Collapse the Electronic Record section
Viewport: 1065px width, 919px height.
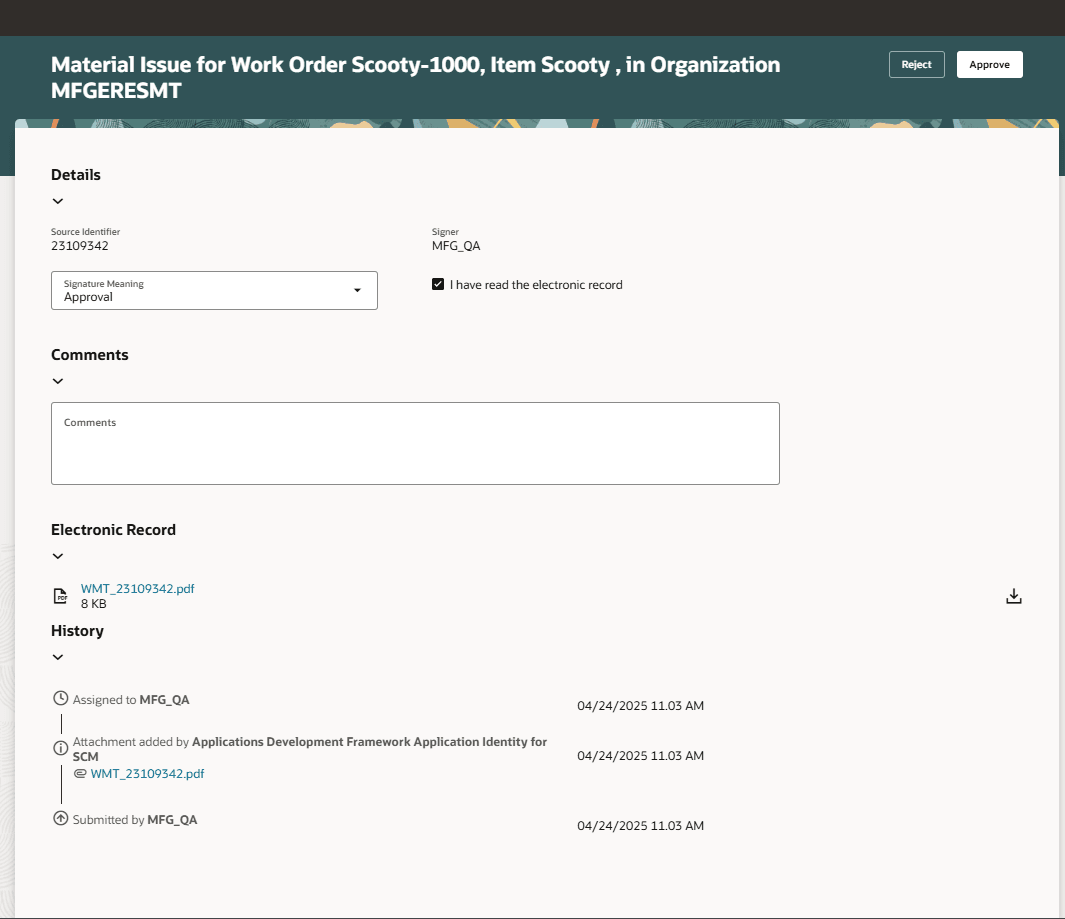pos(57,556)
